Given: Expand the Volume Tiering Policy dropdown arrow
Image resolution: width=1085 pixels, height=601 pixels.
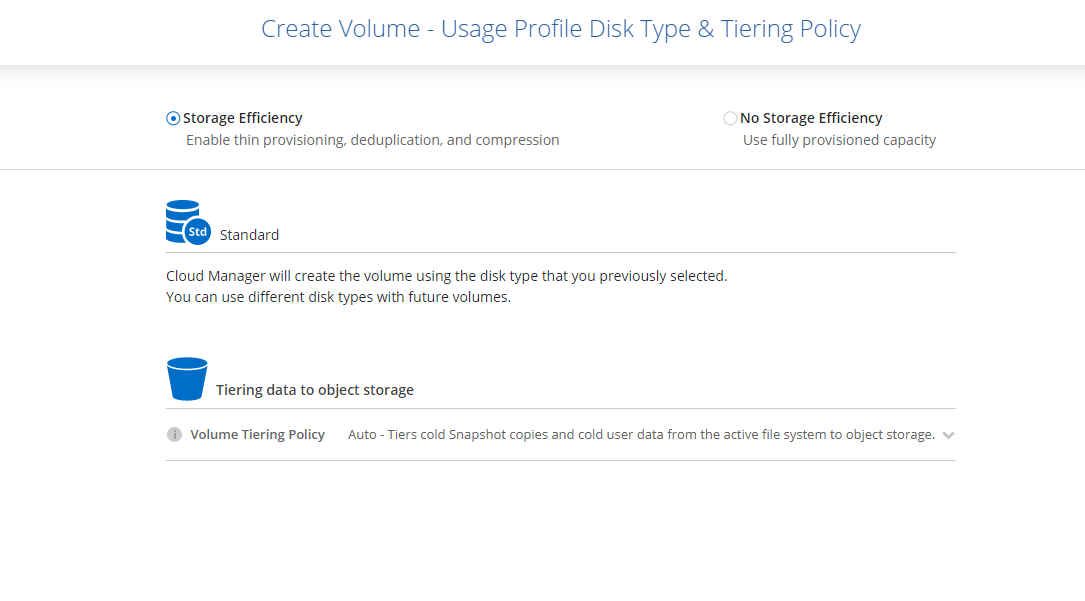Looking at the screenshot, I should [949, 435].
